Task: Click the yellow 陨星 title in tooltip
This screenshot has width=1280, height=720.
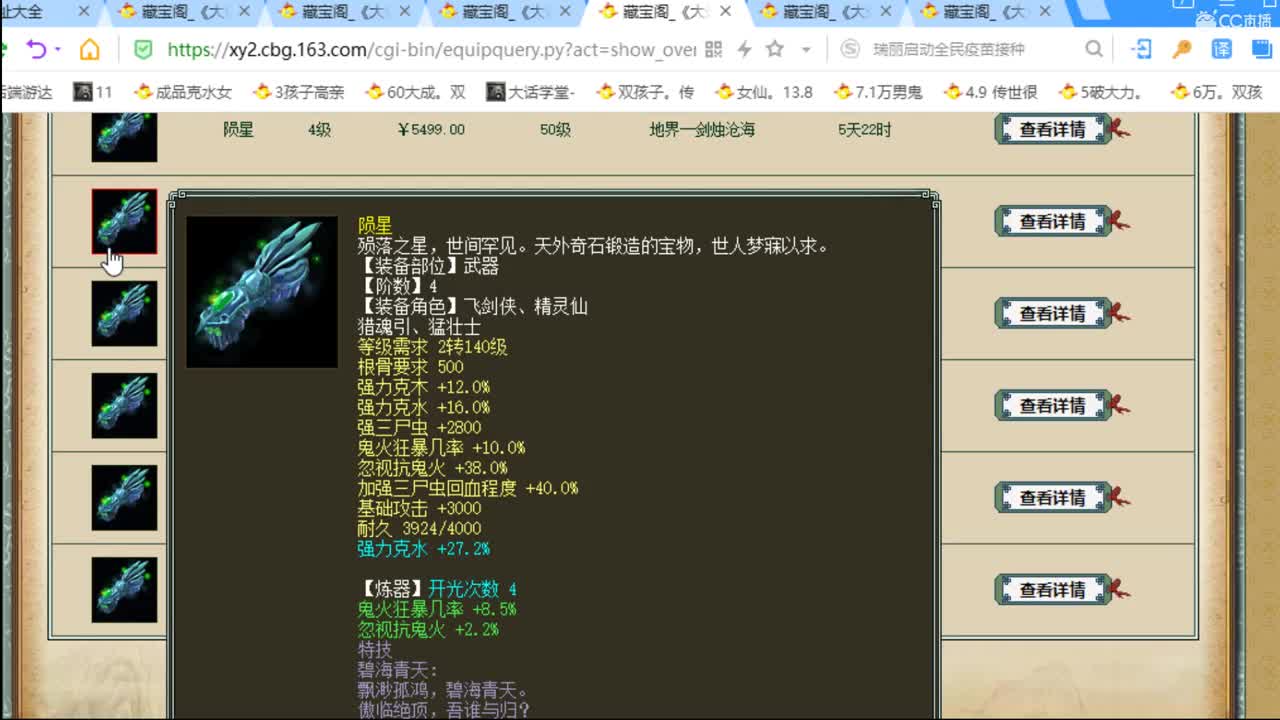Action: (x=375, y=226)
